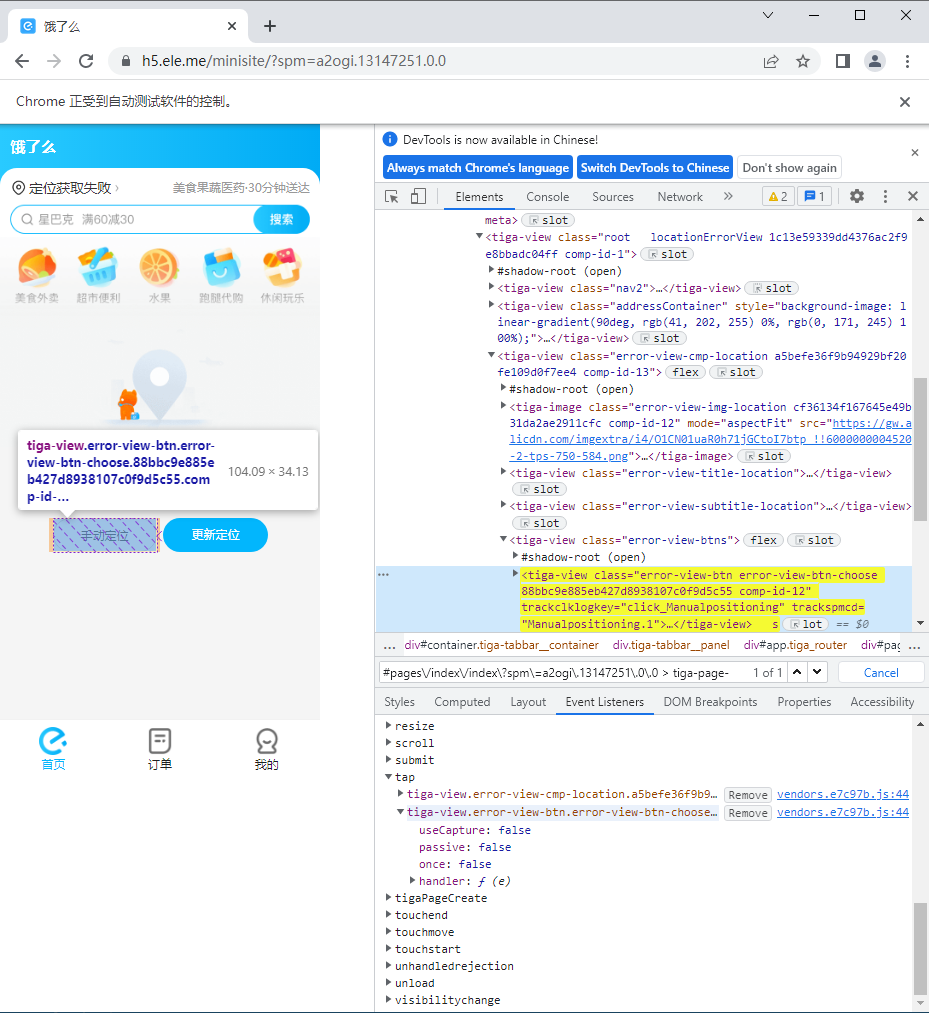Dismiss the automation control infobar
929x1013 pixels.
point(904,102)
